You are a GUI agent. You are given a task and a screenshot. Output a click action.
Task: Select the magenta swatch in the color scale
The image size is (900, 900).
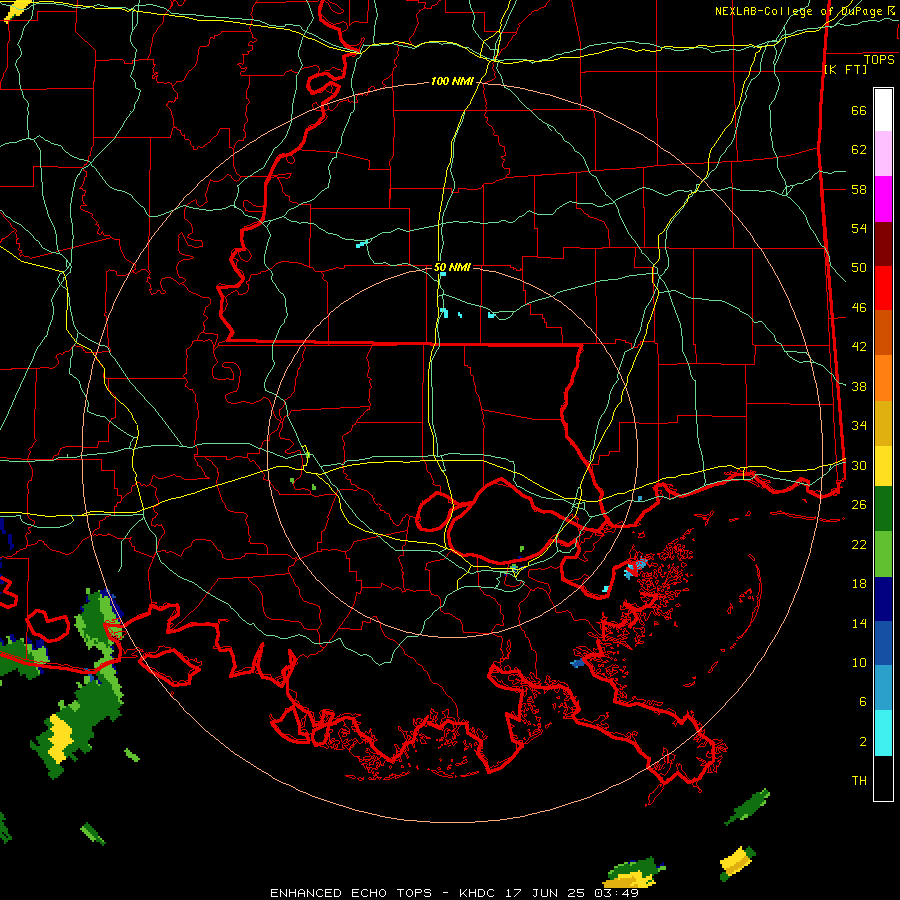click(x=883, y=199)
